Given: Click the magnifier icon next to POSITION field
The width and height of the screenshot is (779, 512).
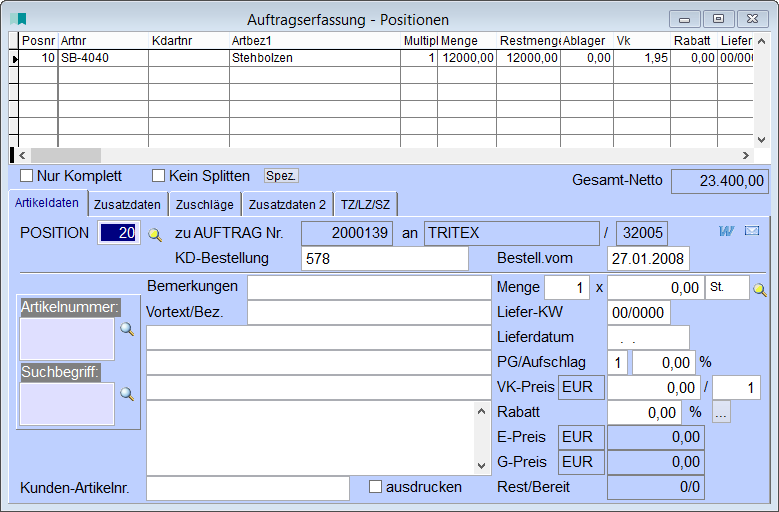Looking at the screenshot, I should coord(155,235).
